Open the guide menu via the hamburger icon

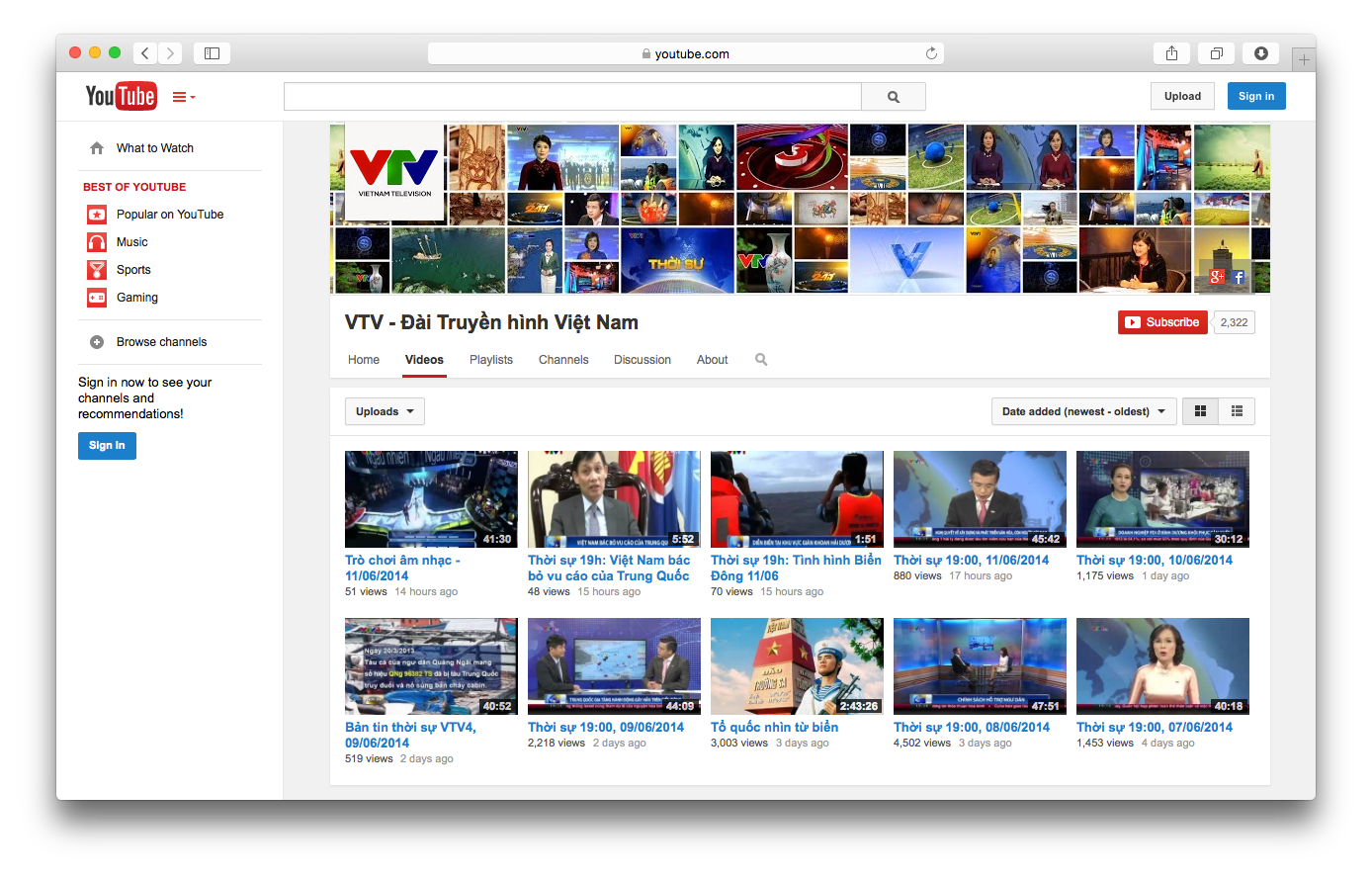pyautogui.click(x=180, y=96)
